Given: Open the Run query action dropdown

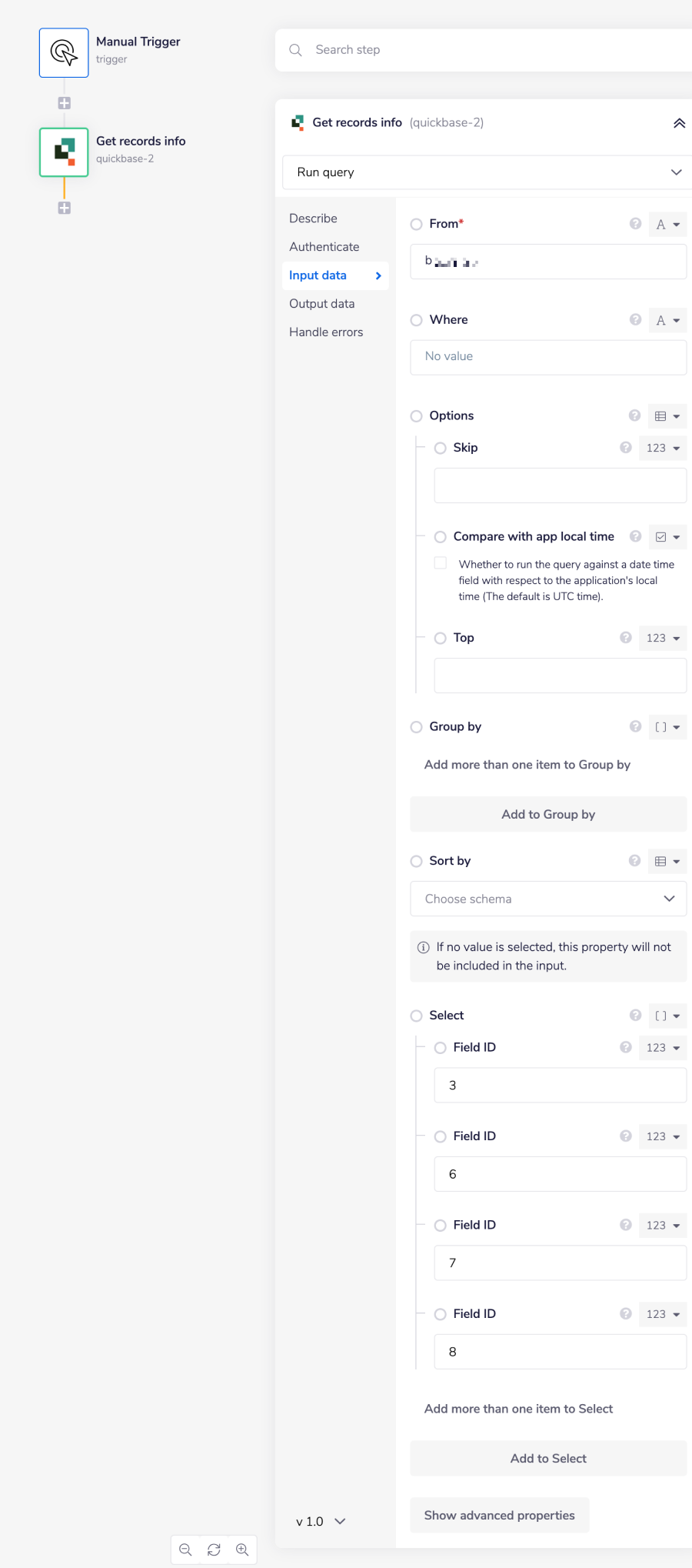Looking at the screenshot, I should coord(486,172).
